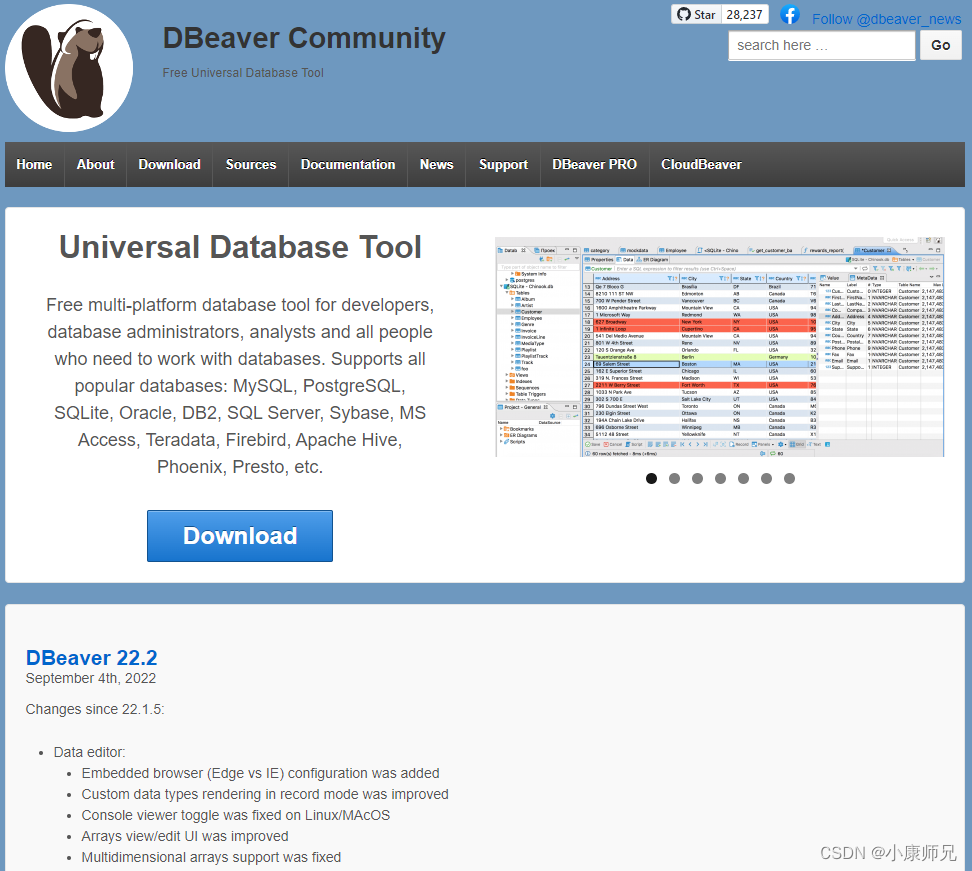This screenshot has width=972, height=871.
Task: Click the Changes since 22.1.5 text
Action: [x=95, y=709]
